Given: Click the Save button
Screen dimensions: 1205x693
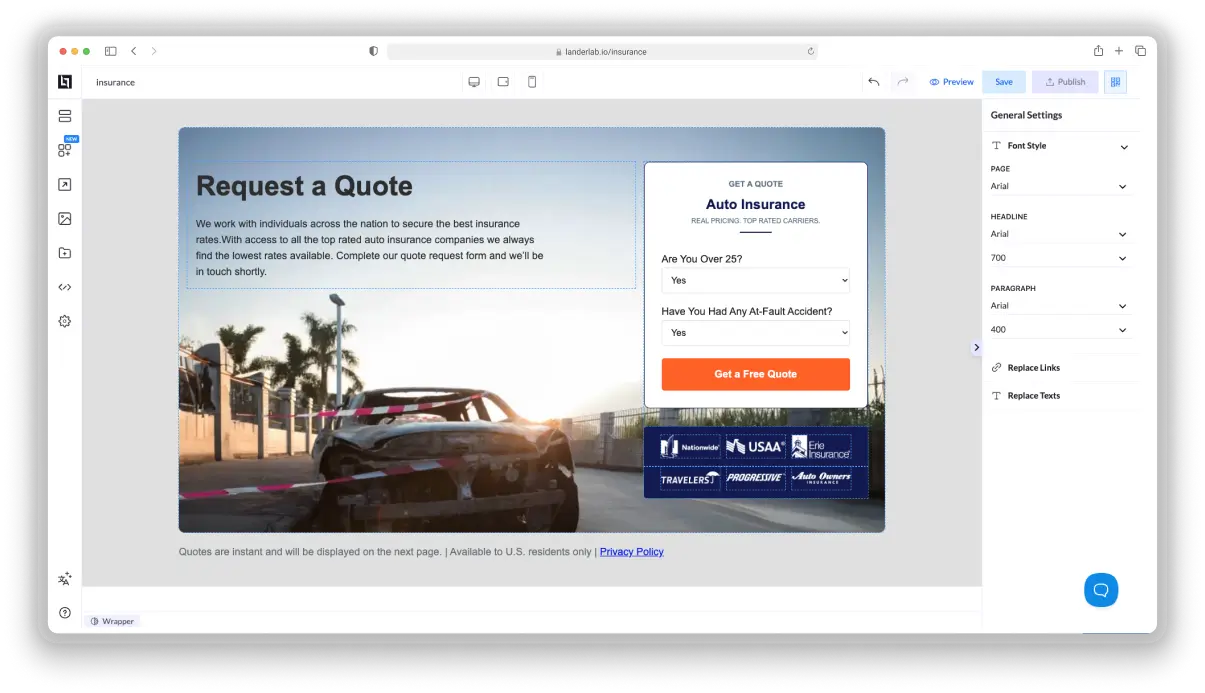Looking at the screenshot, I should click(x=1003, y=82).
